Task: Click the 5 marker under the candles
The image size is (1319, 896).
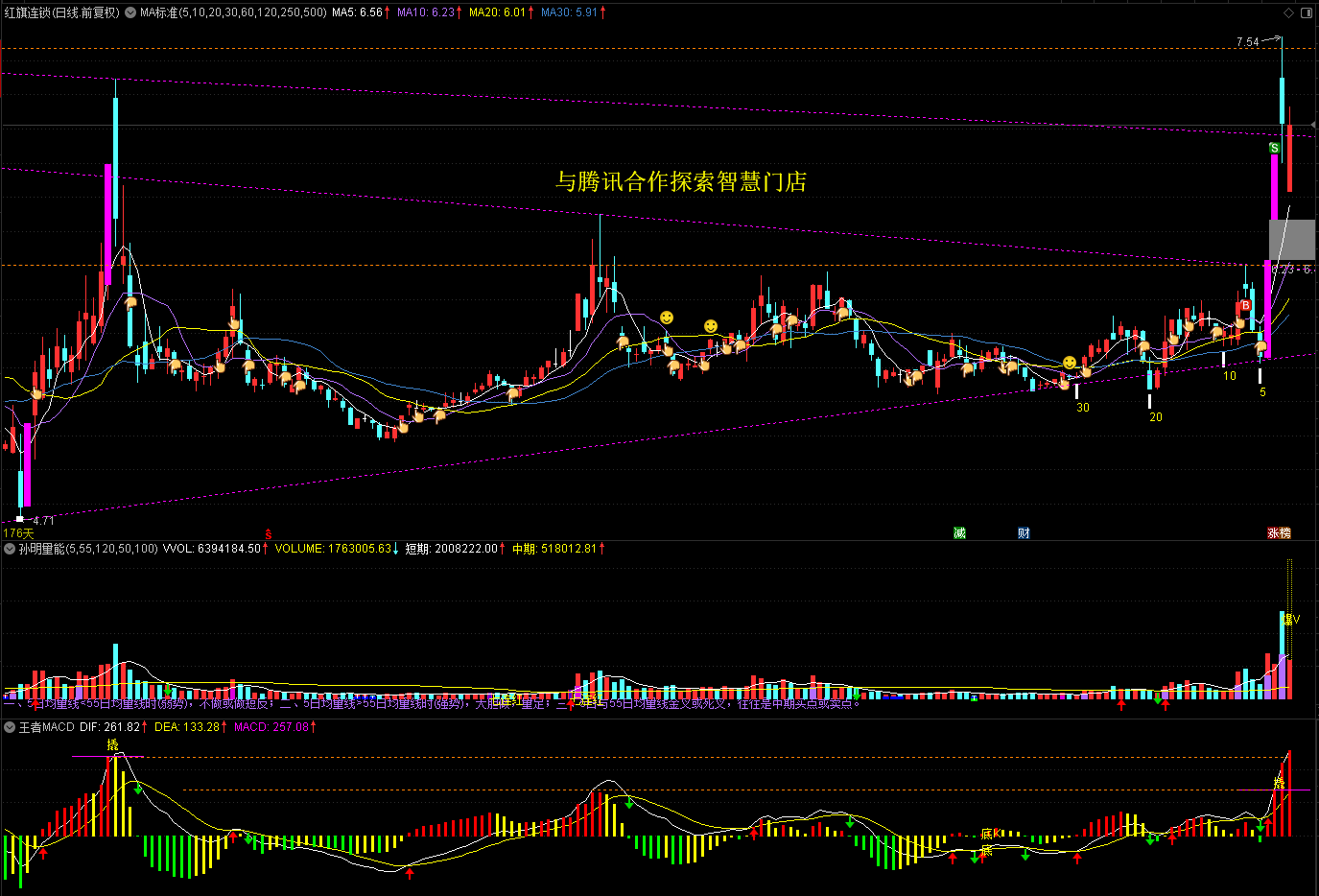Action: coord(1262,392)
